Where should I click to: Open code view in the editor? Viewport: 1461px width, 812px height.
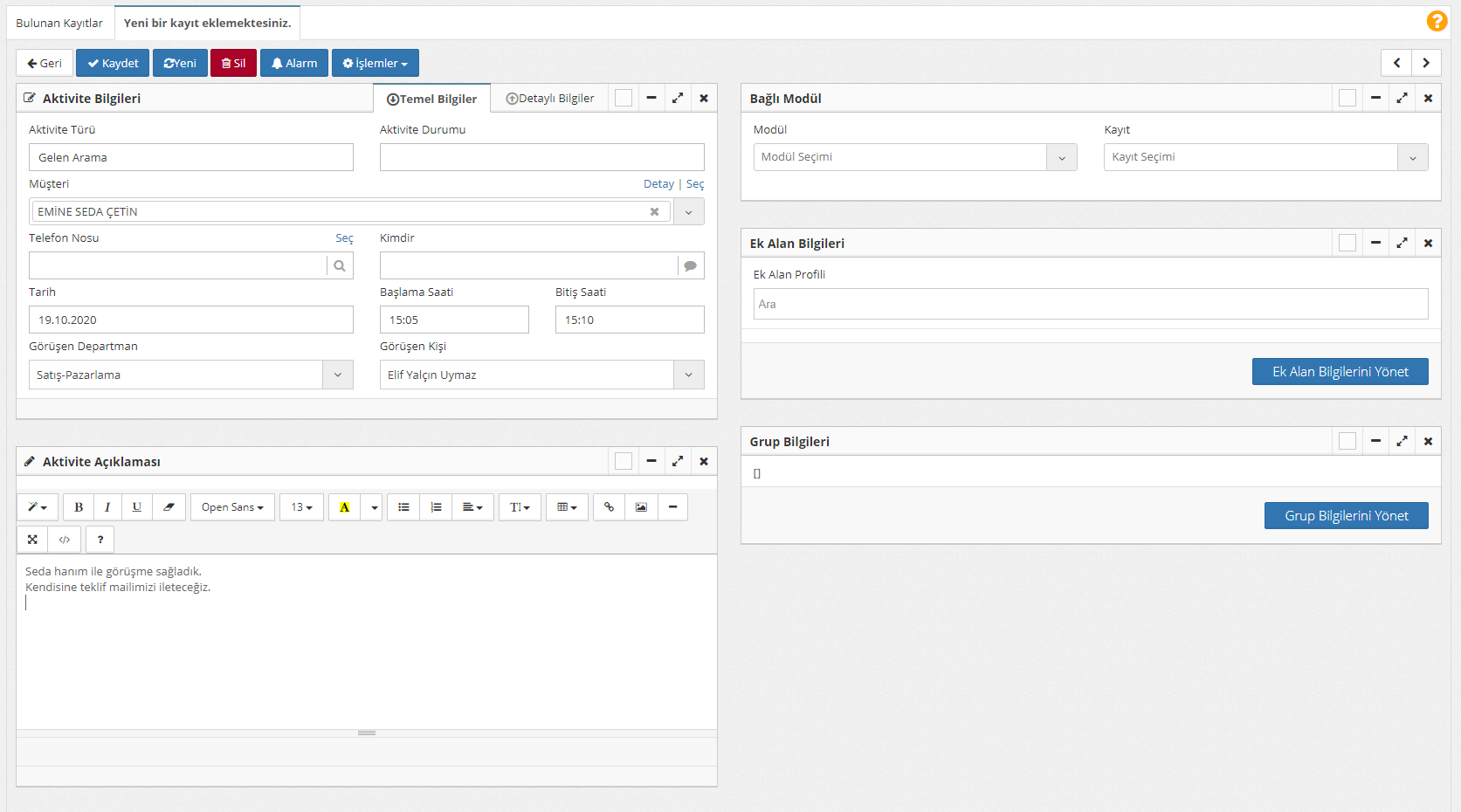click(65, 540)
